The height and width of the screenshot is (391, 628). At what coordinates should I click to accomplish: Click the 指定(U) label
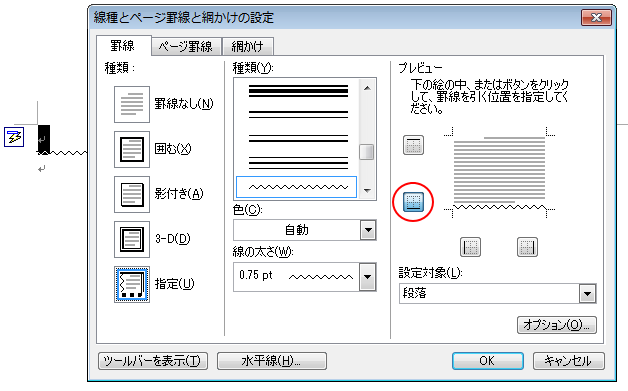pyautogui.click(x=174, y=284)
